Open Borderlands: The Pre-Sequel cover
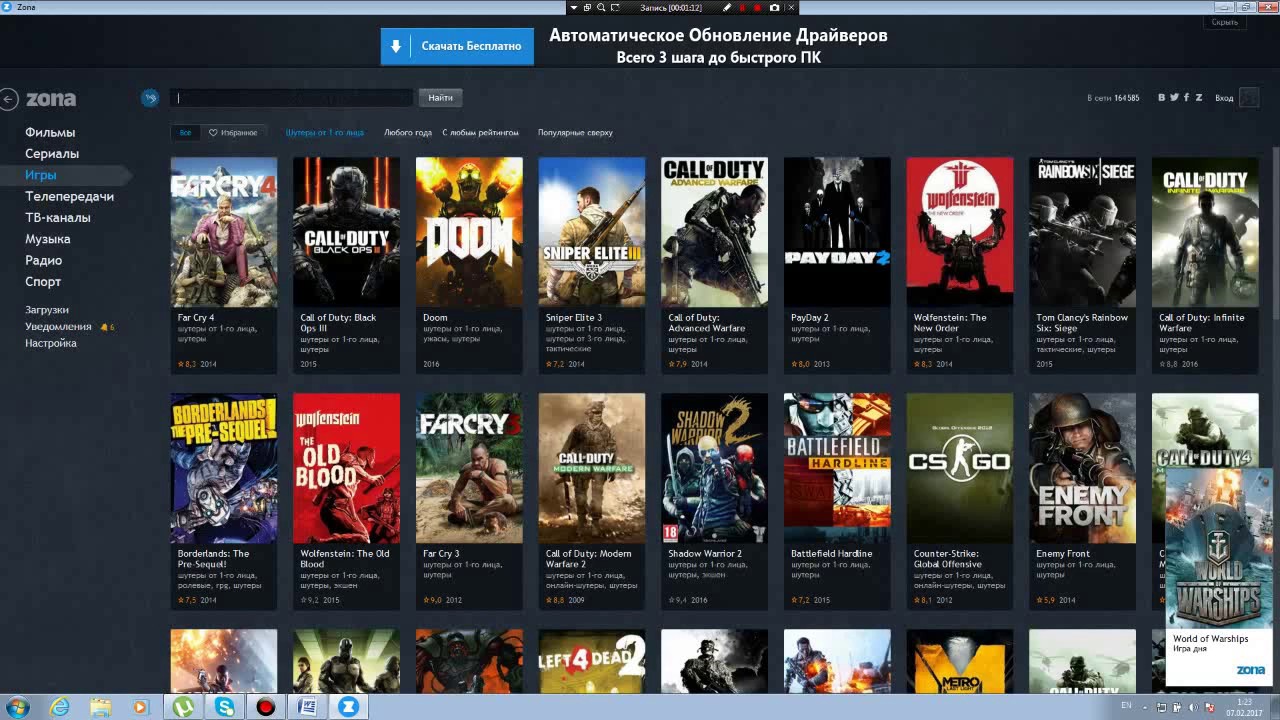 click(224, 468)
